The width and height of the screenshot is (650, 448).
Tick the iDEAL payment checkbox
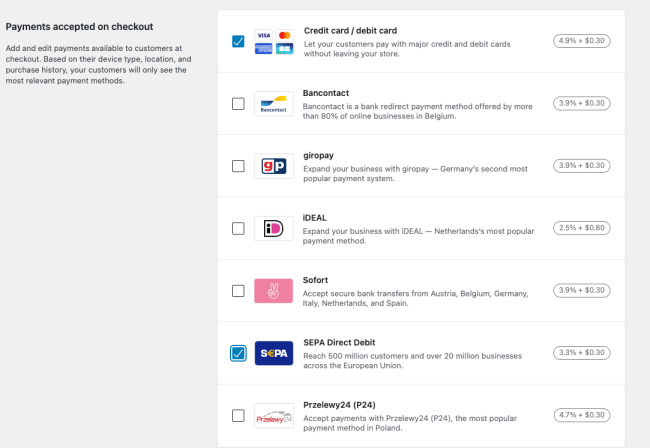(x=238, y=228)
